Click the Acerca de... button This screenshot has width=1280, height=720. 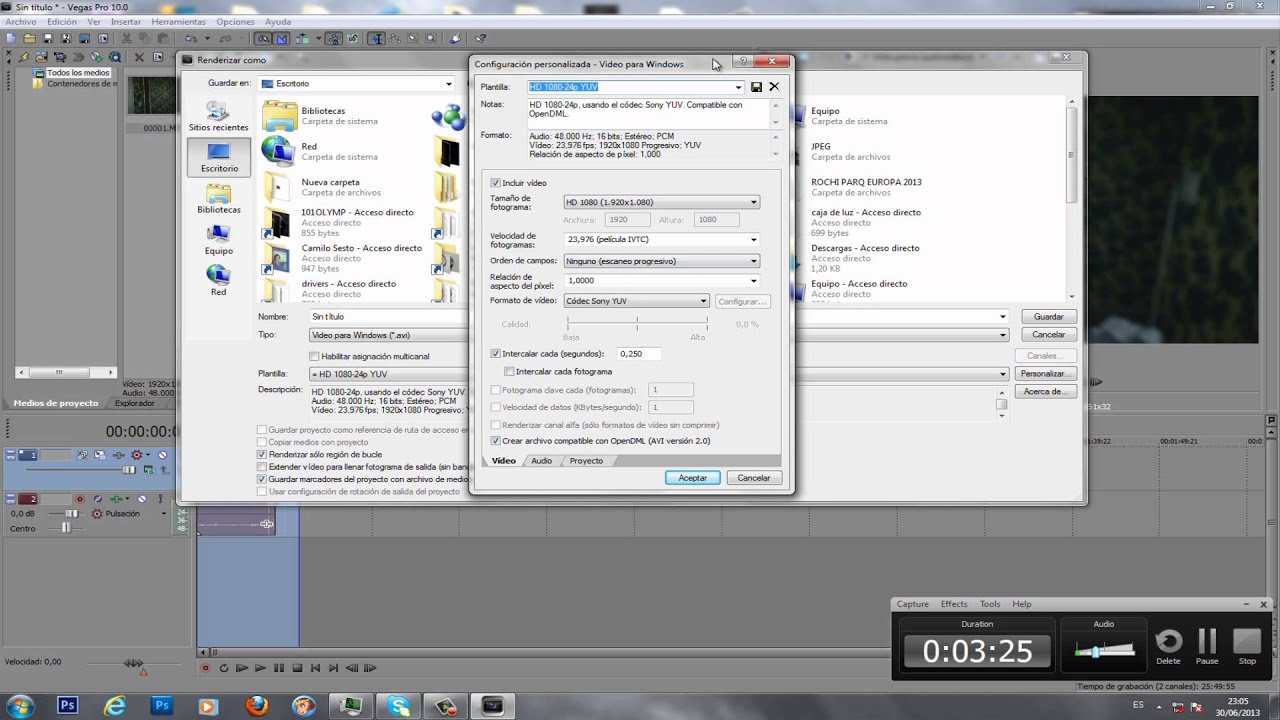[x=1044, y=392]
